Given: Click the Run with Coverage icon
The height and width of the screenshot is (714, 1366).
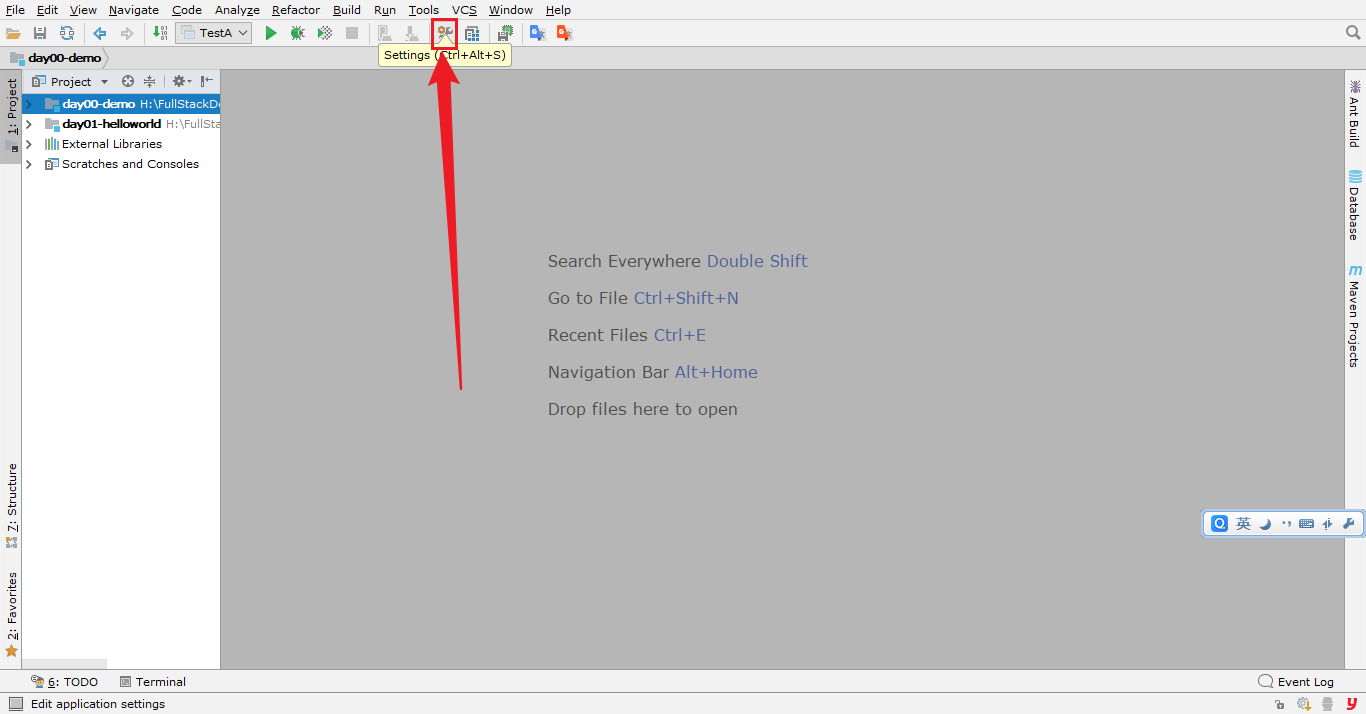Looking at the screenshot, I should tap(324, 33).
